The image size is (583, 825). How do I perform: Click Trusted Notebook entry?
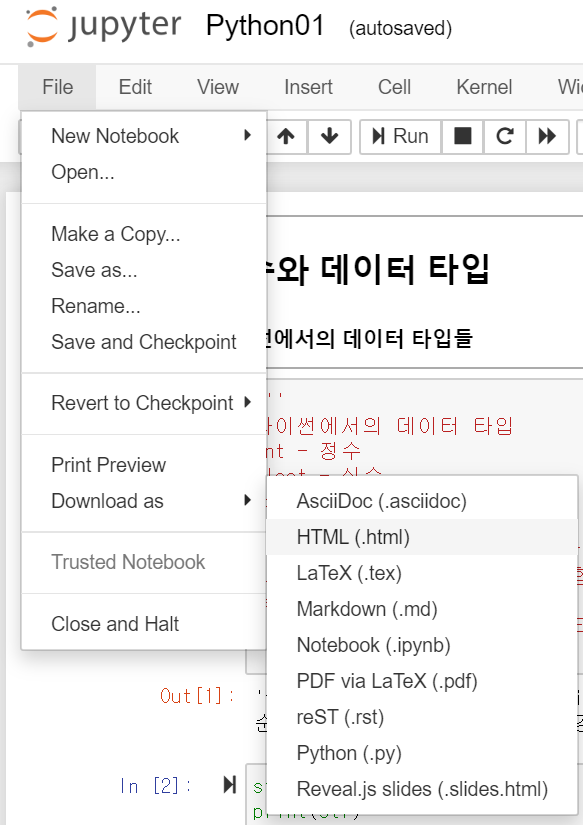click(x=144, y=562)
